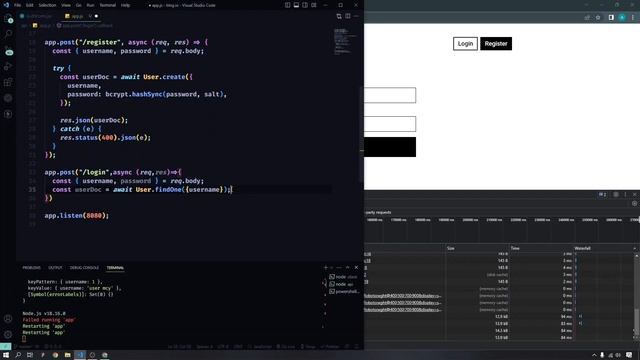
Task: Click the minimap in the code editor
Action: coord(344,41)
